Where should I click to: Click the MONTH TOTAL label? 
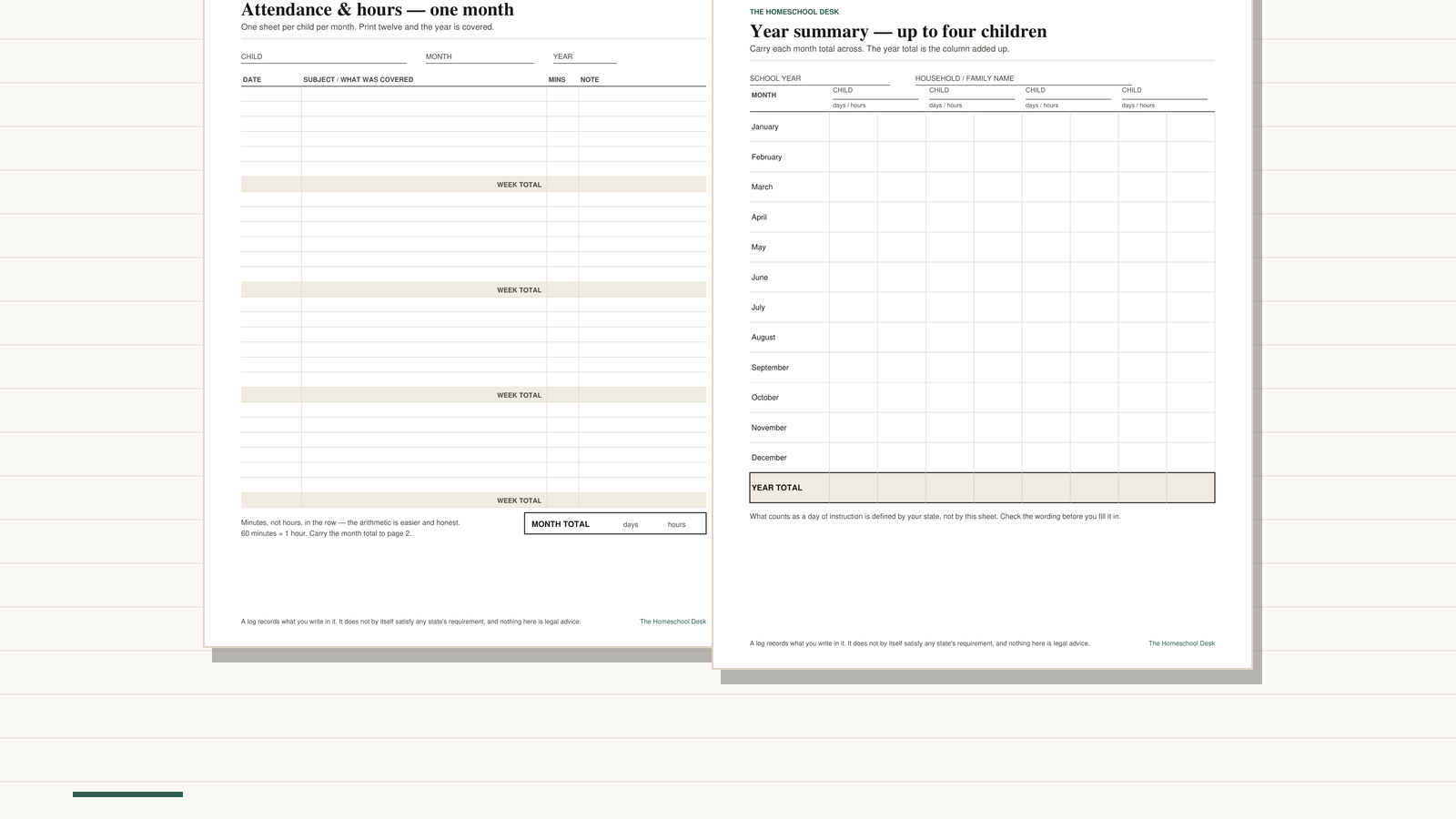coord(561,524)
